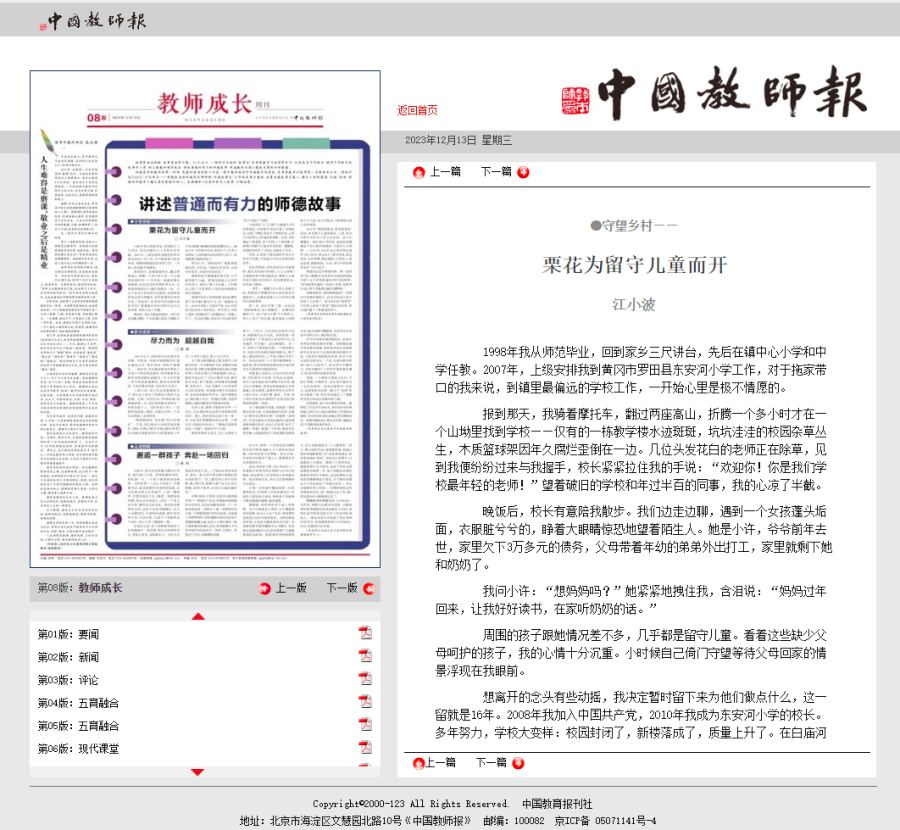The height and width of the screenshot is (830, 900).
Task: Open 返回首页 link
Action: [417, 110]
